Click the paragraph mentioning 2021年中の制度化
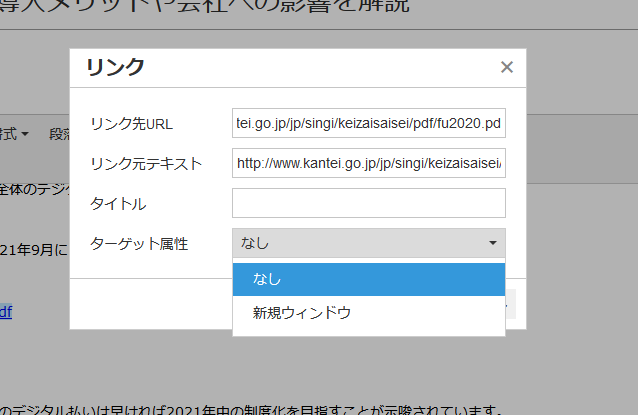This screenshot has height=415, width=638. pyautogui.click(x=250, y=408)
